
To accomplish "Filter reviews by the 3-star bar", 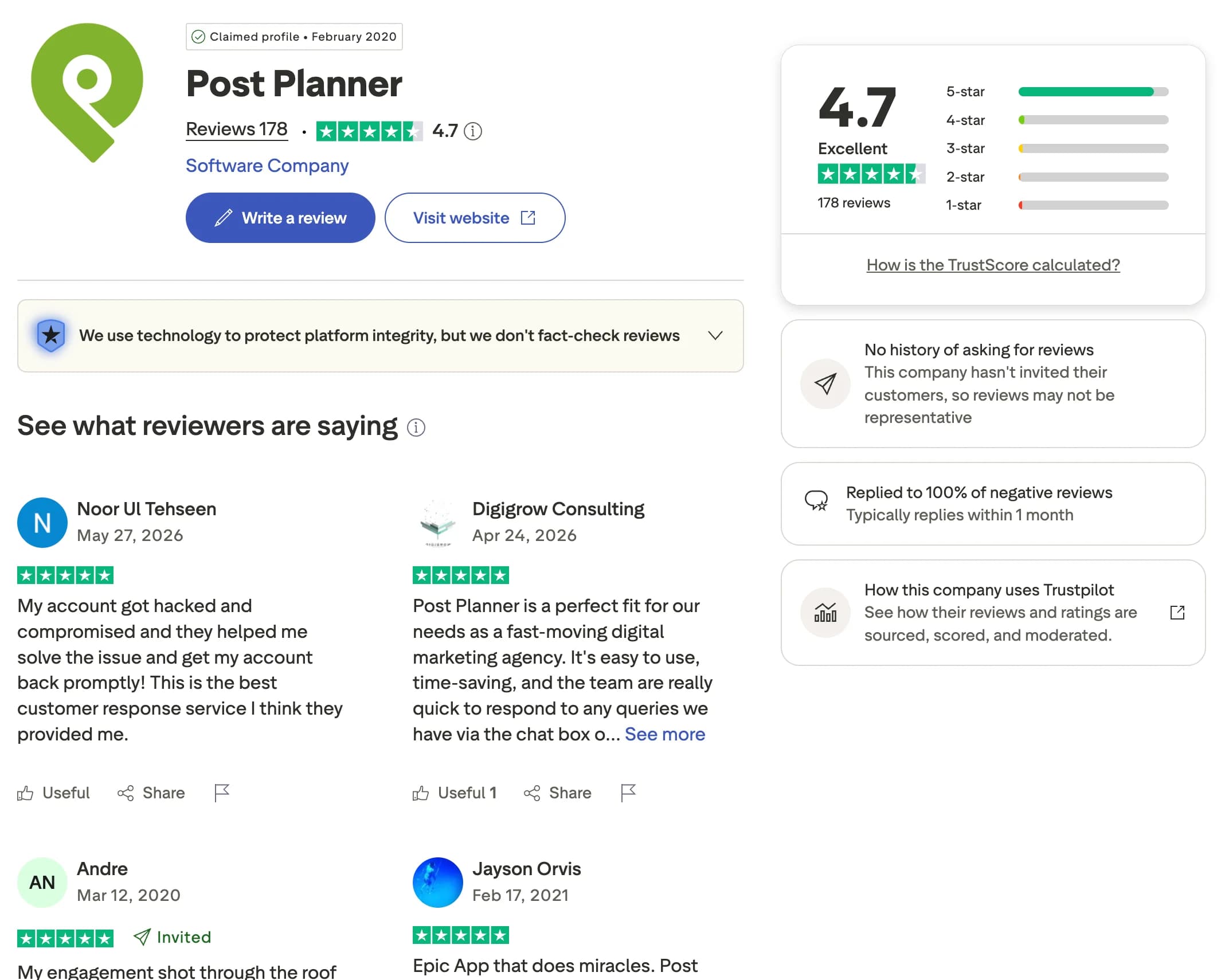I will tap(1093, 148).
